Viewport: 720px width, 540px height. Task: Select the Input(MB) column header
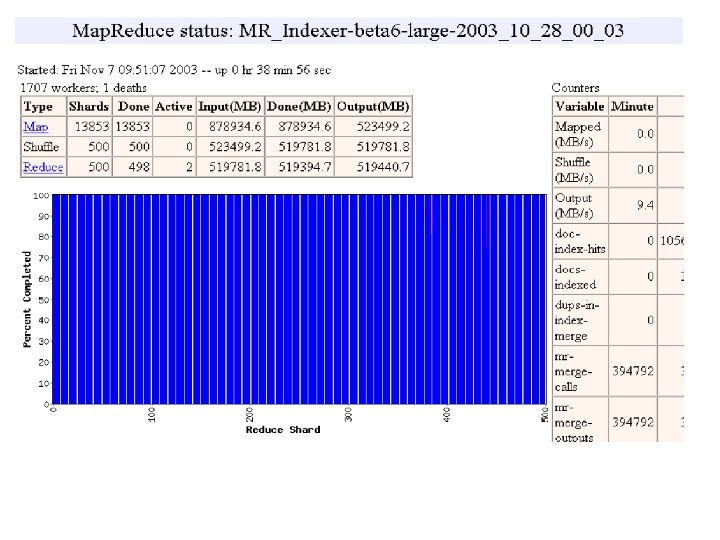click(230, 107)
